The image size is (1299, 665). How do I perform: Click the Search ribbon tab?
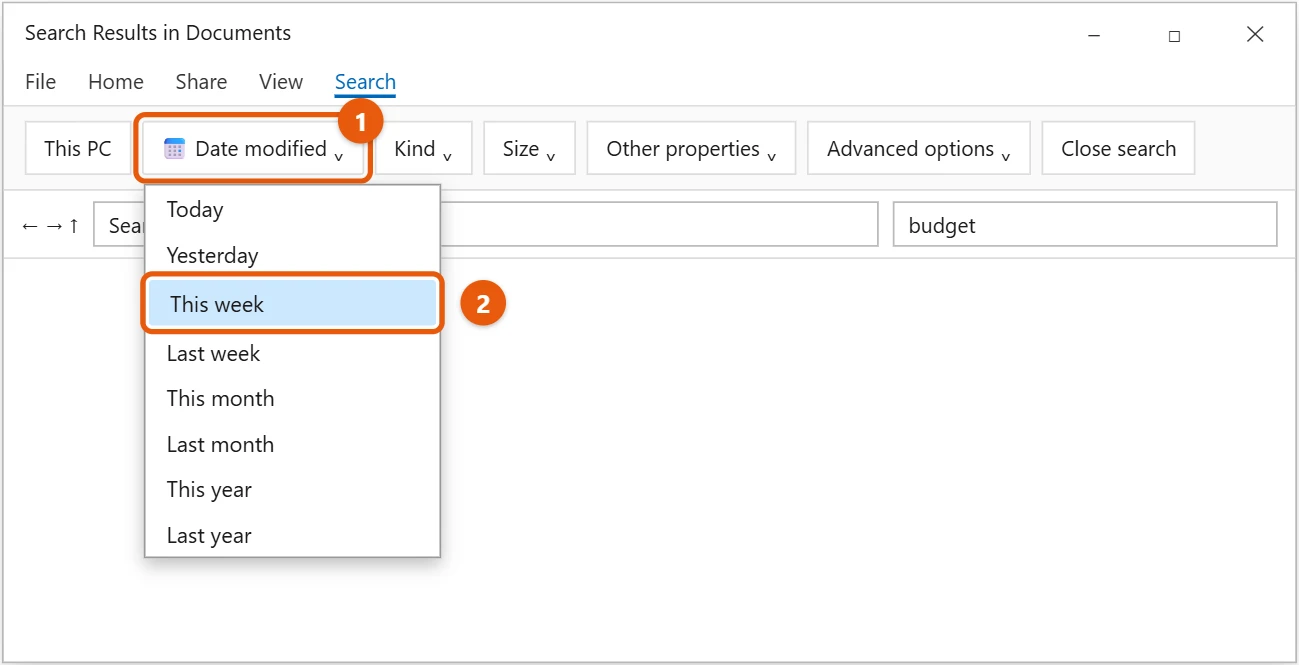pos(365,82)
